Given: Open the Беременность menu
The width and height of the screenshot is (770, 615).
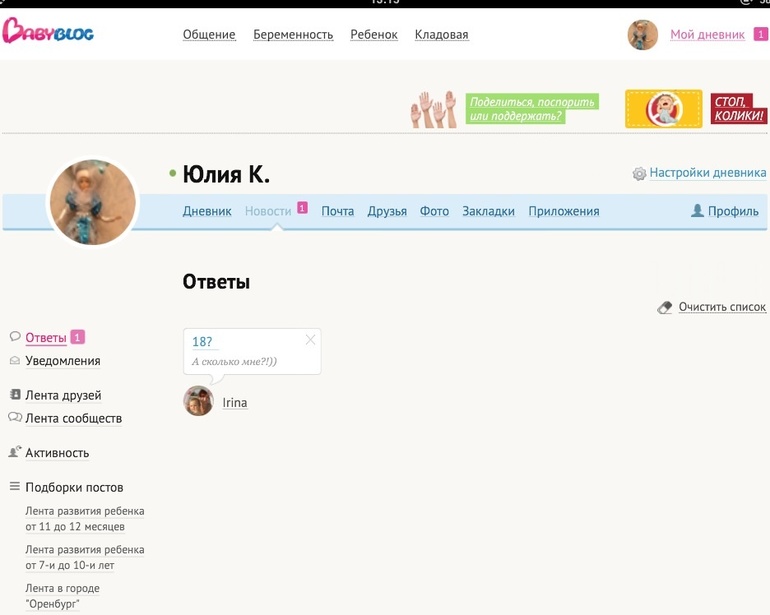Looking at the screenshot, I should tap(293, 35).
